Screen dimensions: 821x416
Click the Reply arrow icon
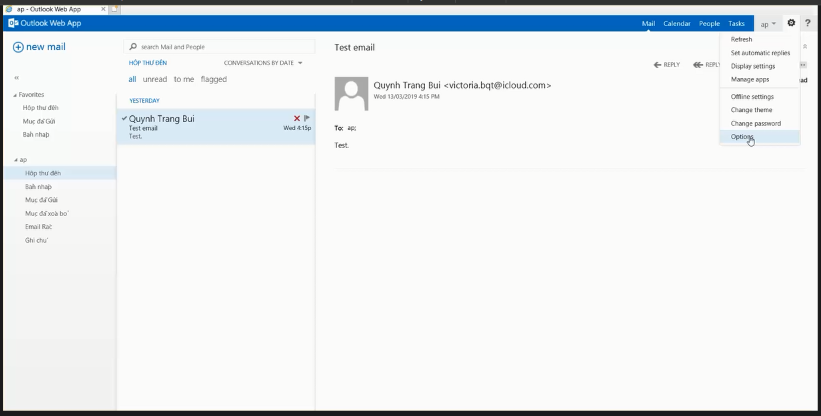pos(658,65)
